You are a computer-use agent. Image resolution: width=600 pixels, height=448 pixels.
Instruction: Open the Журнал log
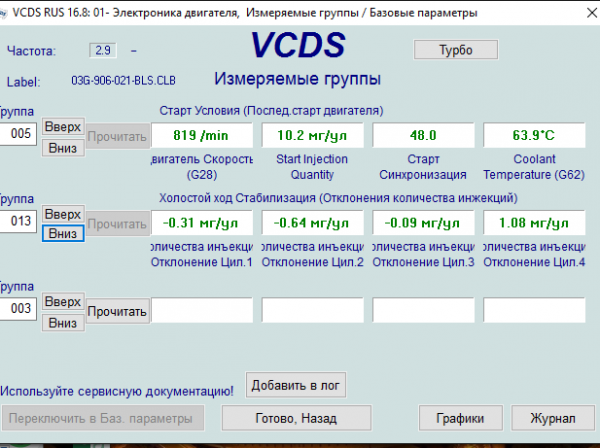coord(552,417)
